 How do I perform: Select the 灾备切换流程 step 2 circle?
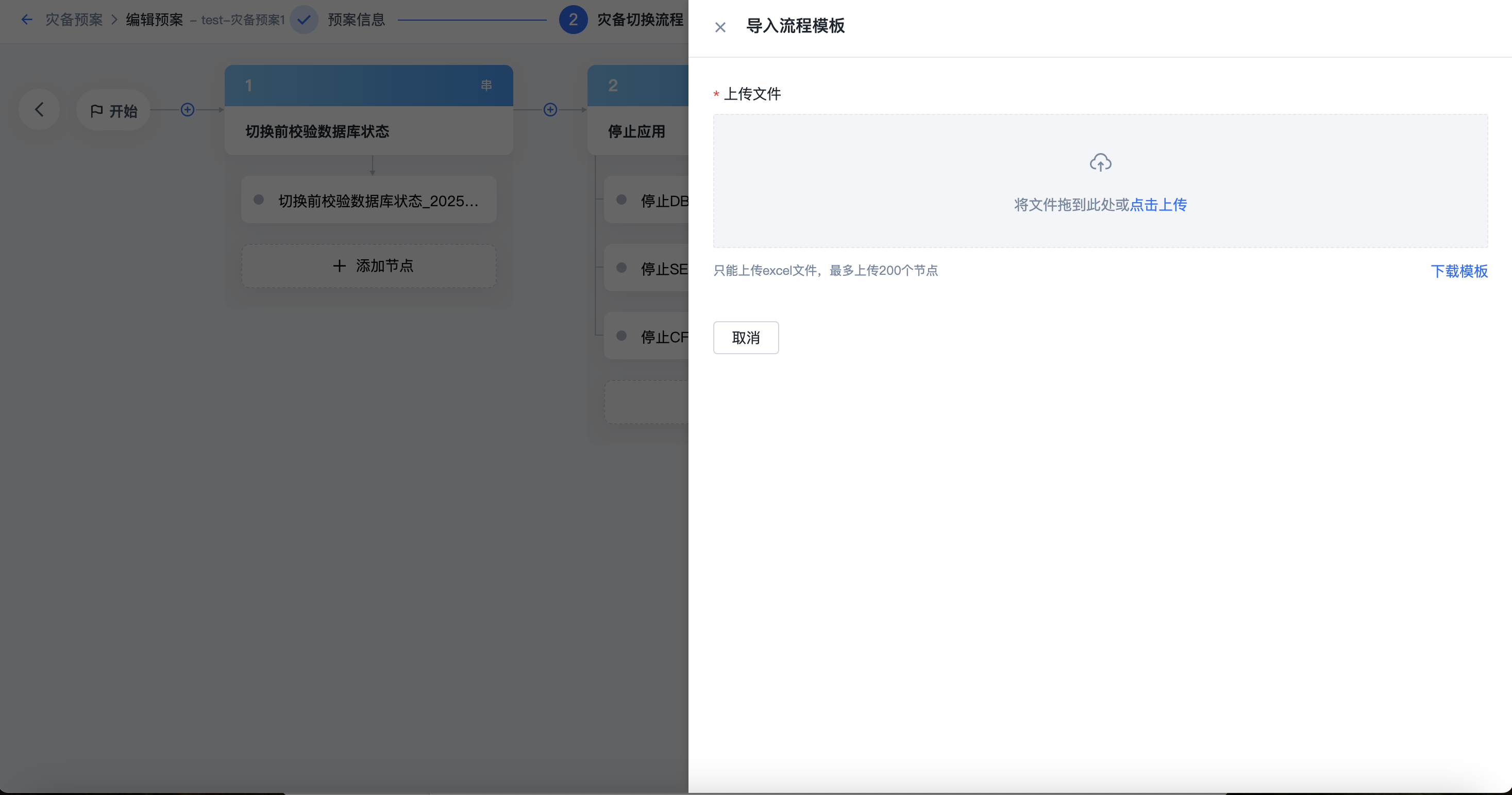[573, 20]
